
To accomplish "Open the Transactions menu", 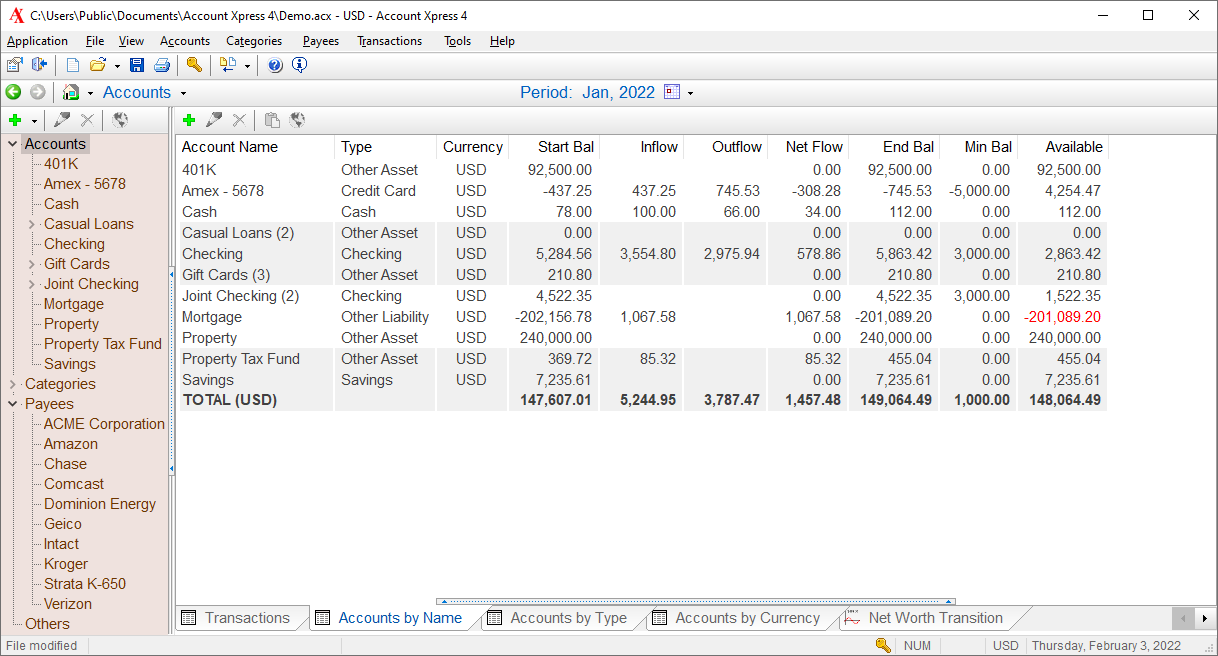I will click(389, 41).
